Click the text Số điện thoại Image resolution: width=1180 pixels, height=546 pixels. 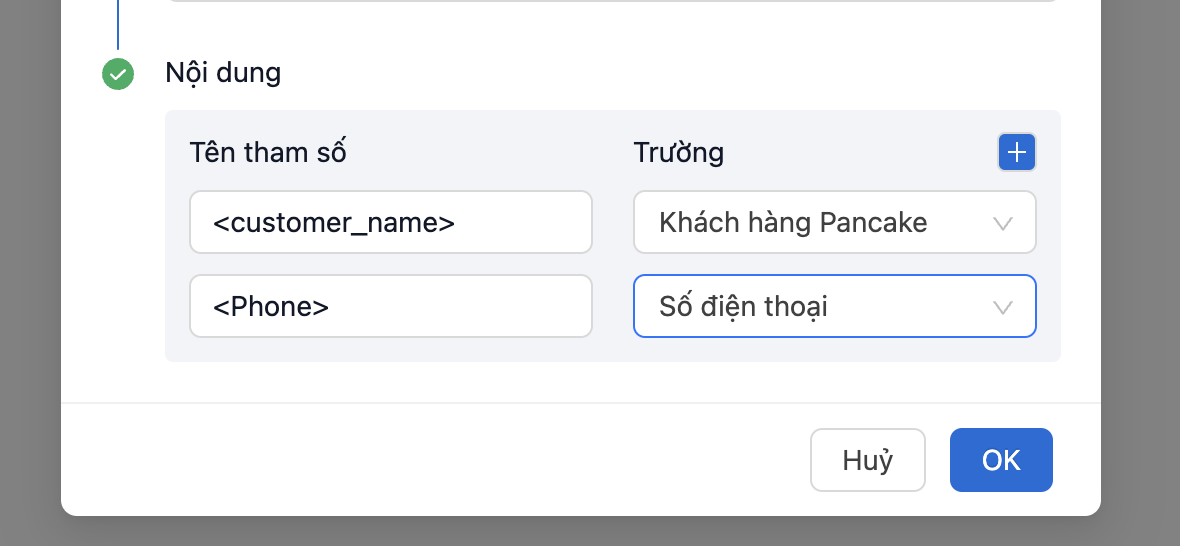tap(743, 307)
